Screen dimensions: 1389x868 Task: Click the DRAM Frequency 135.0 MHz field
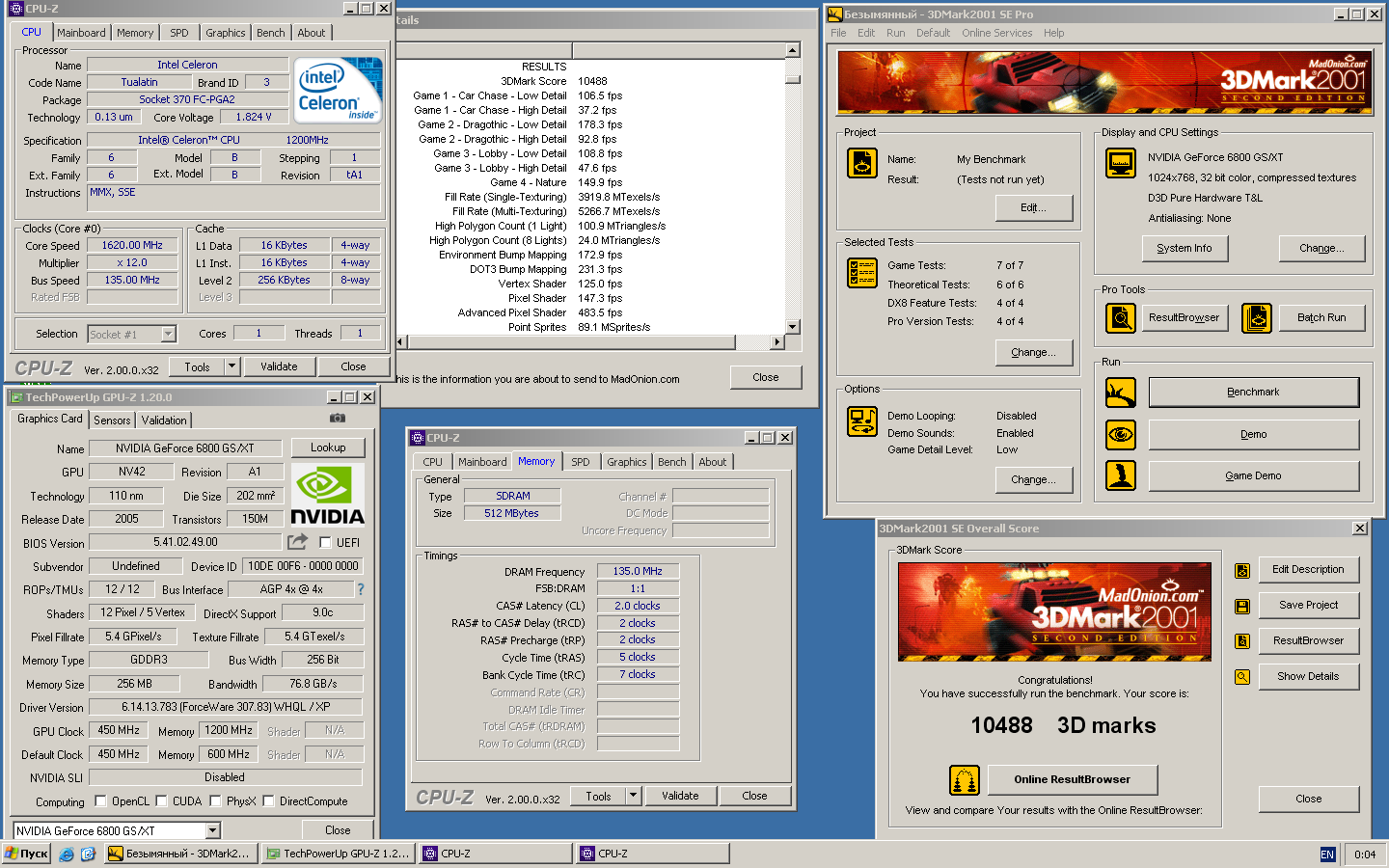tap(638, 571)
